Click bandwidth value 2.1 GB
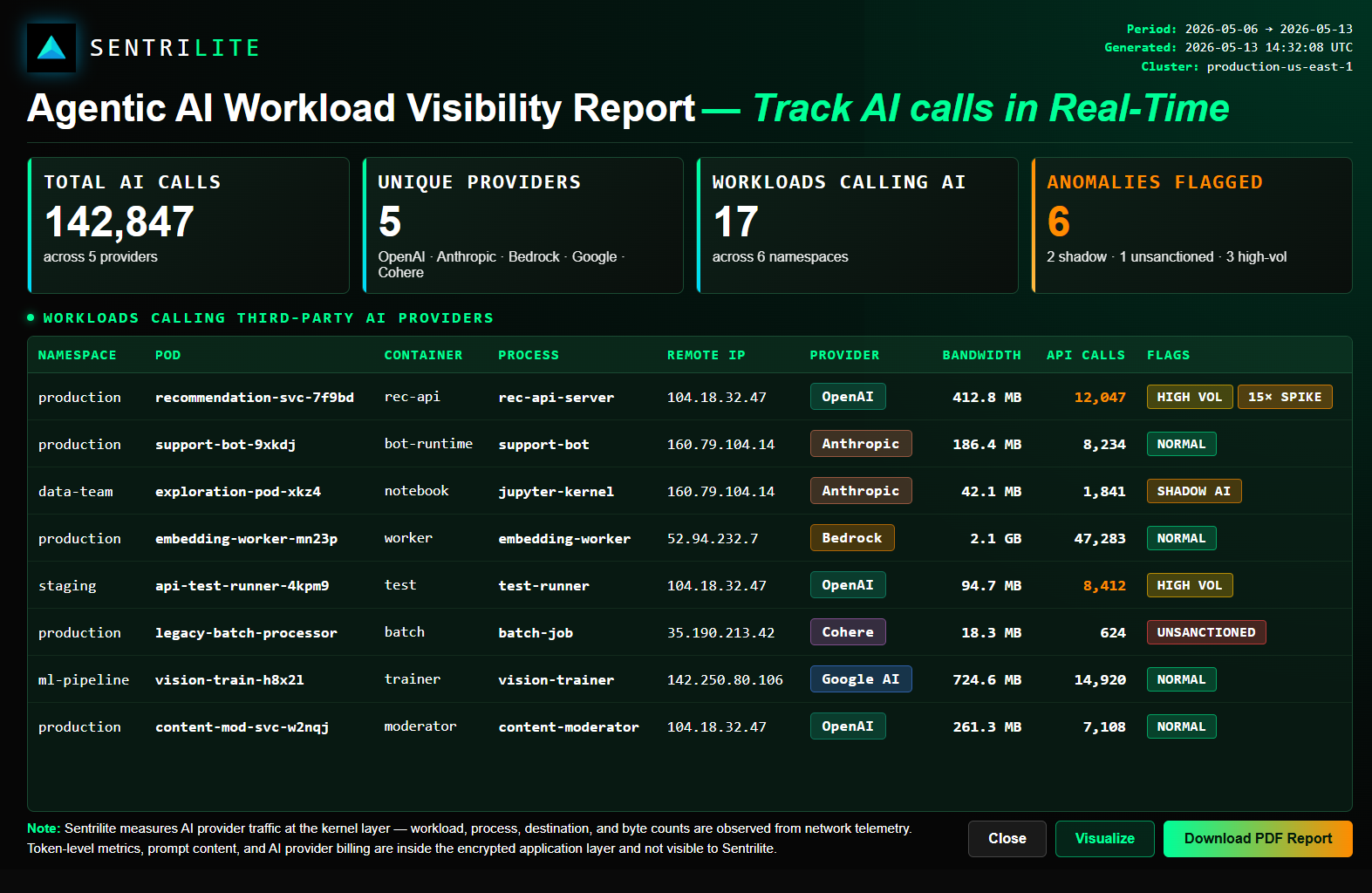 [x=995, y=539]
